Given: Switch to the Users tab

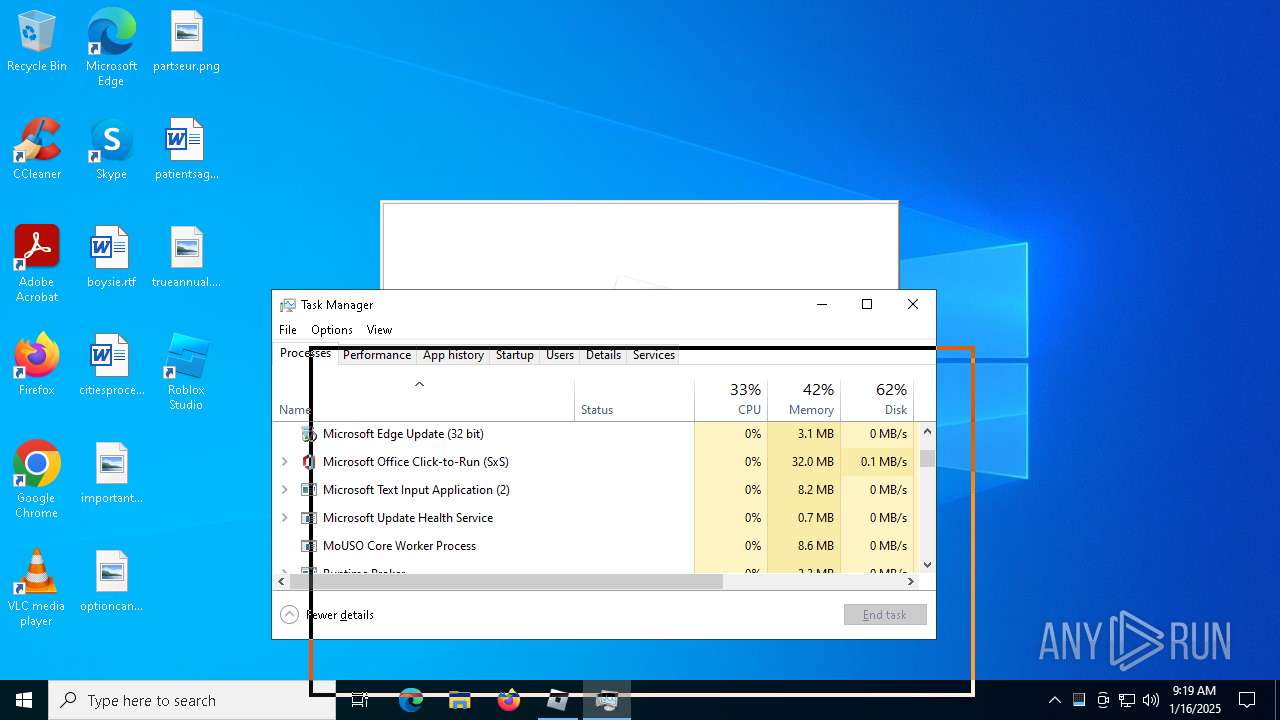Looking at the screenshot, I should (x=560, y=355).
